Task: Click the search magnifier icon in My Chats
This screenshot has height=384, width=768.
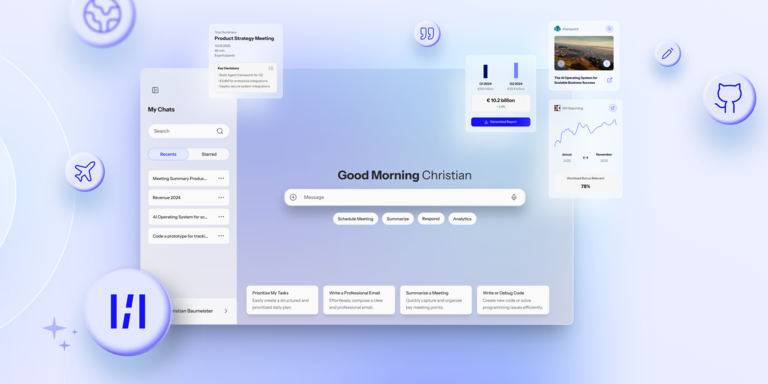Action: click(220, 131)
